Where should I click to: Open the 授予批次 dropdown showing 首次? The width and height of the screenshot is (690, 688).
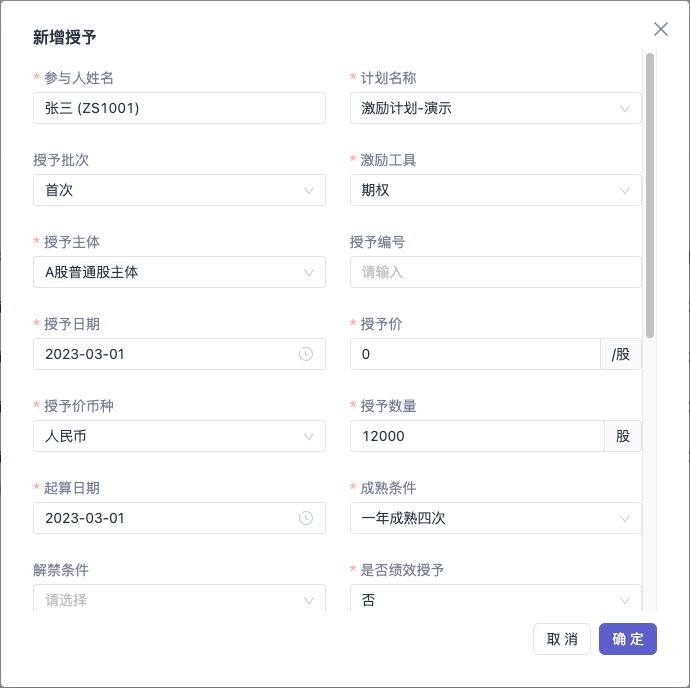[179, 190]
